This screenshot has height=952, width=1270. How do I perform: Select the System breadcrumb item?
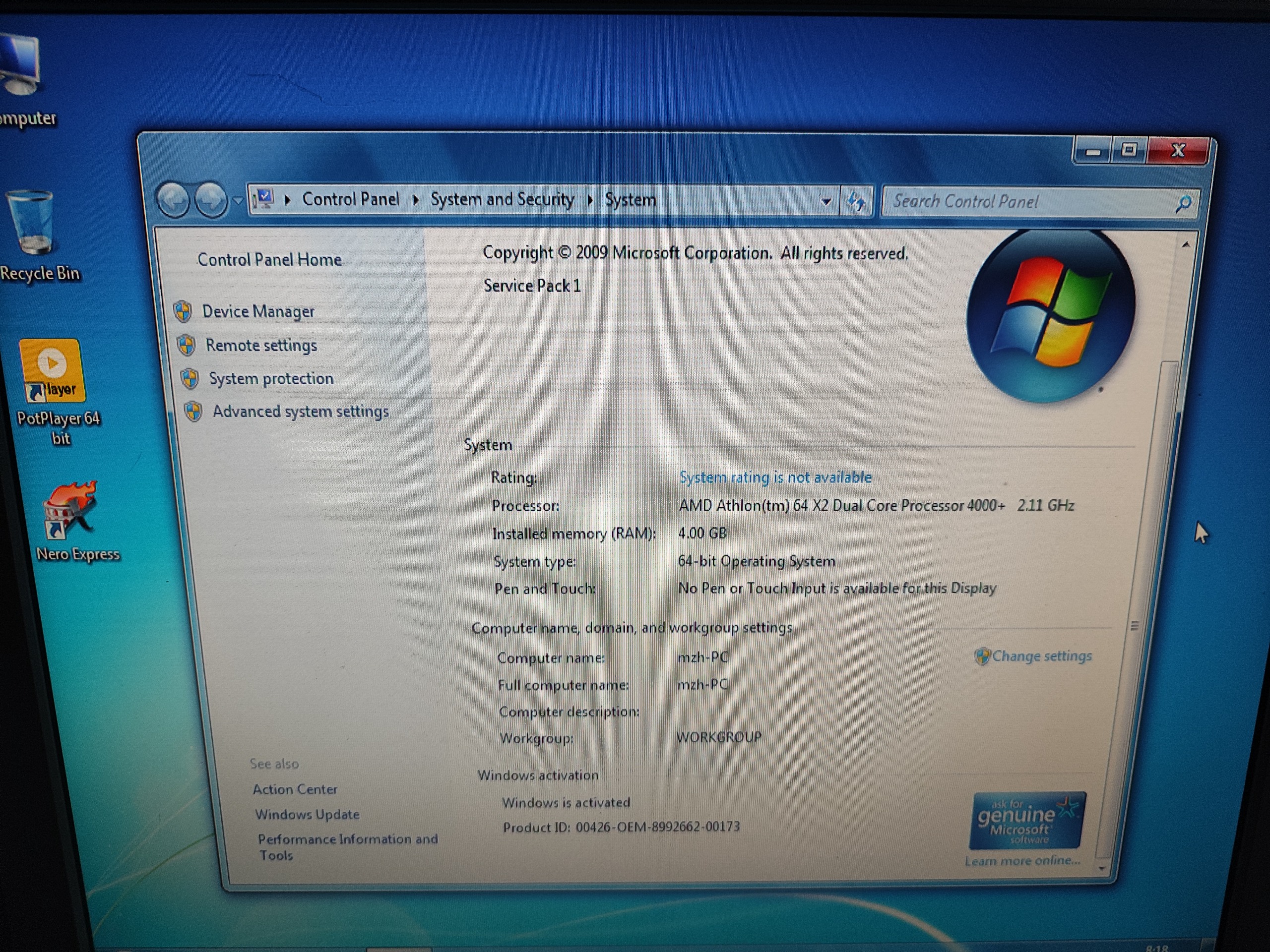point(631,200)
